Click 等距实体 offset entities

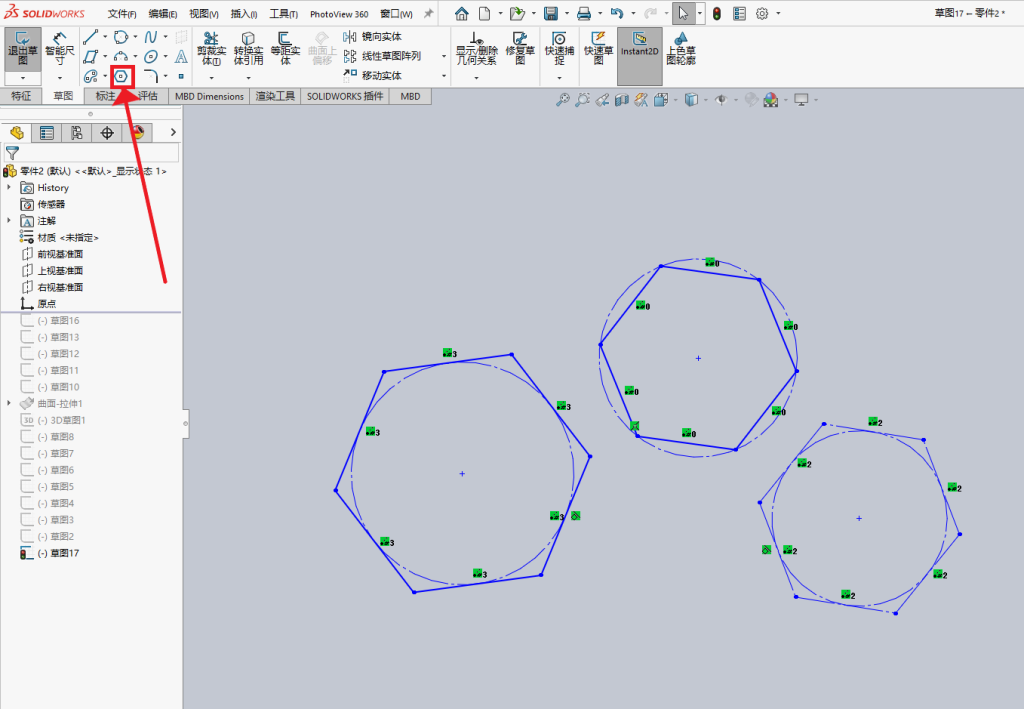coord(285,49)
